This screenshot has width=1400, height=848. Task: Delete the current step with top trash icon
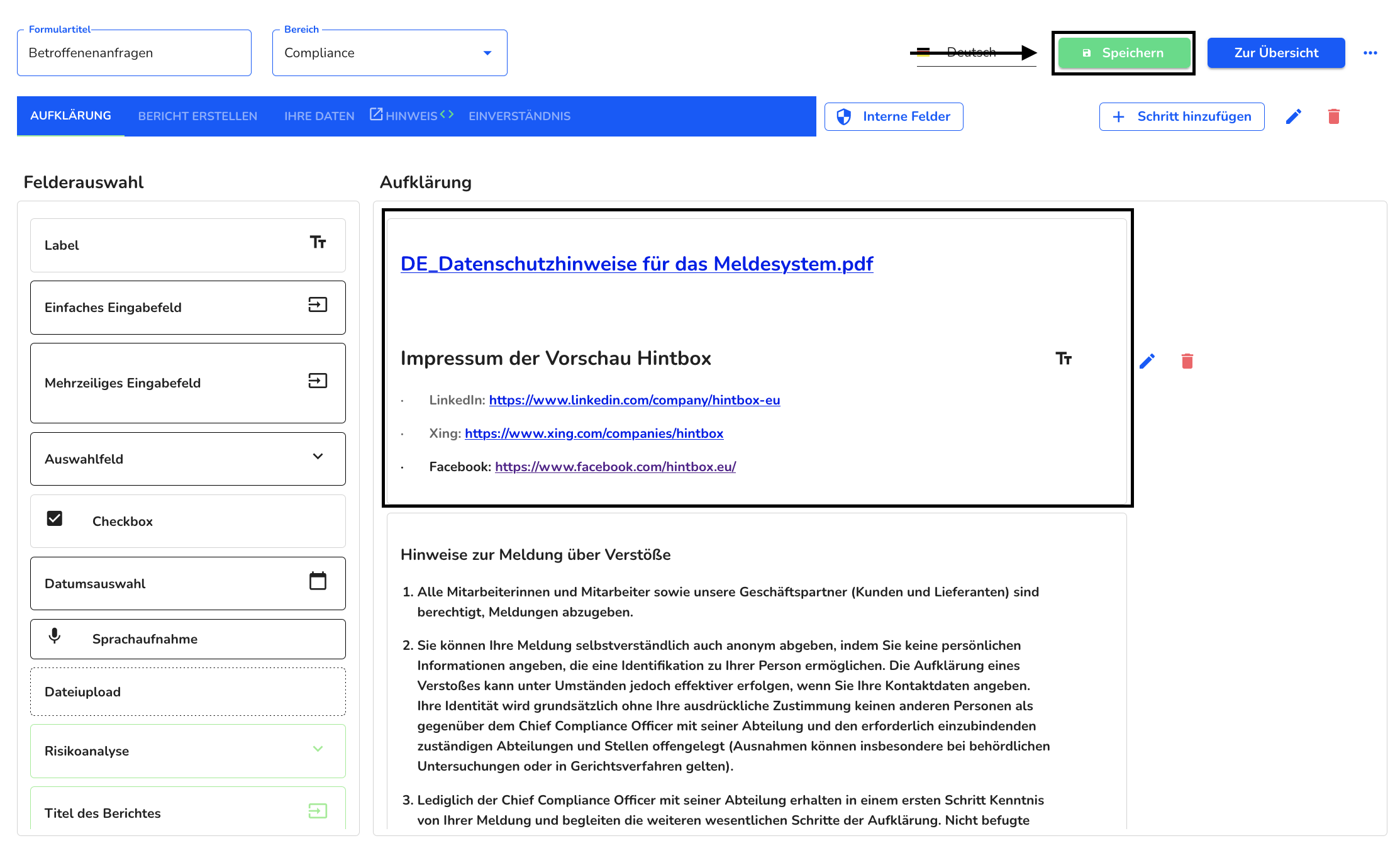click(1334, 116)
